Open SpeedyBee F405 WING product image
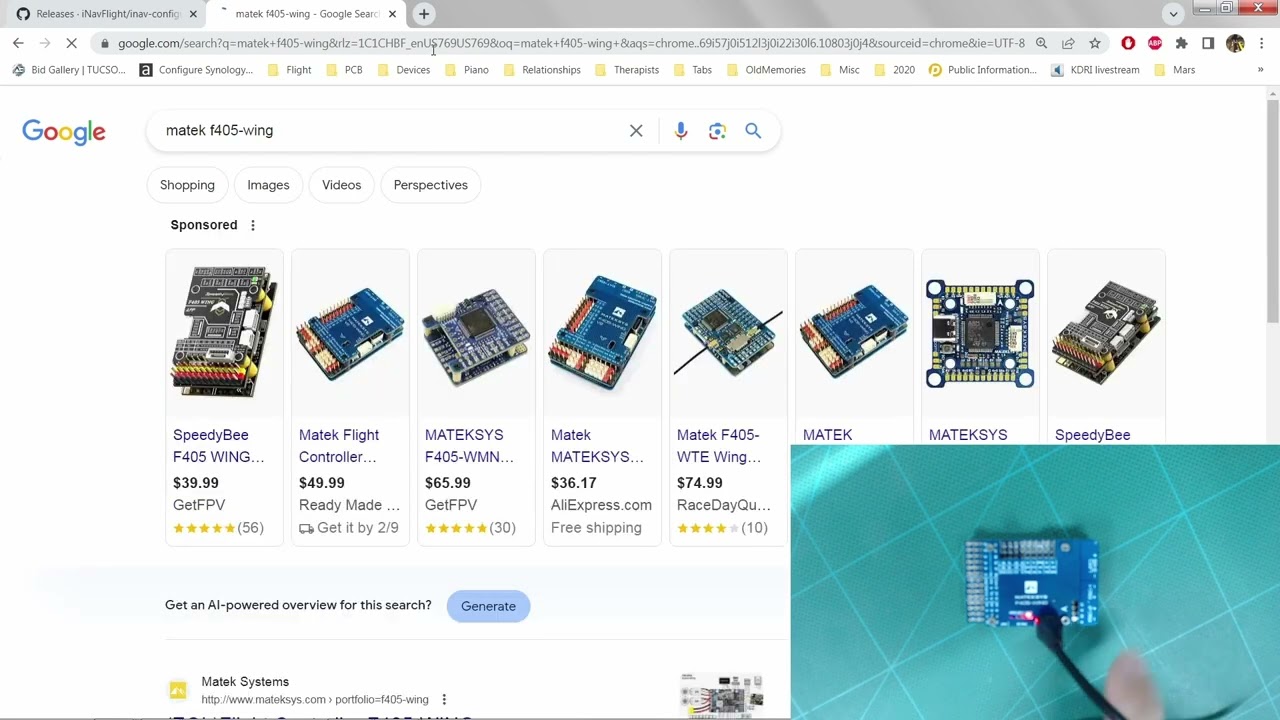This screenshot has width=1280, height=720. [x=224, y=333]
